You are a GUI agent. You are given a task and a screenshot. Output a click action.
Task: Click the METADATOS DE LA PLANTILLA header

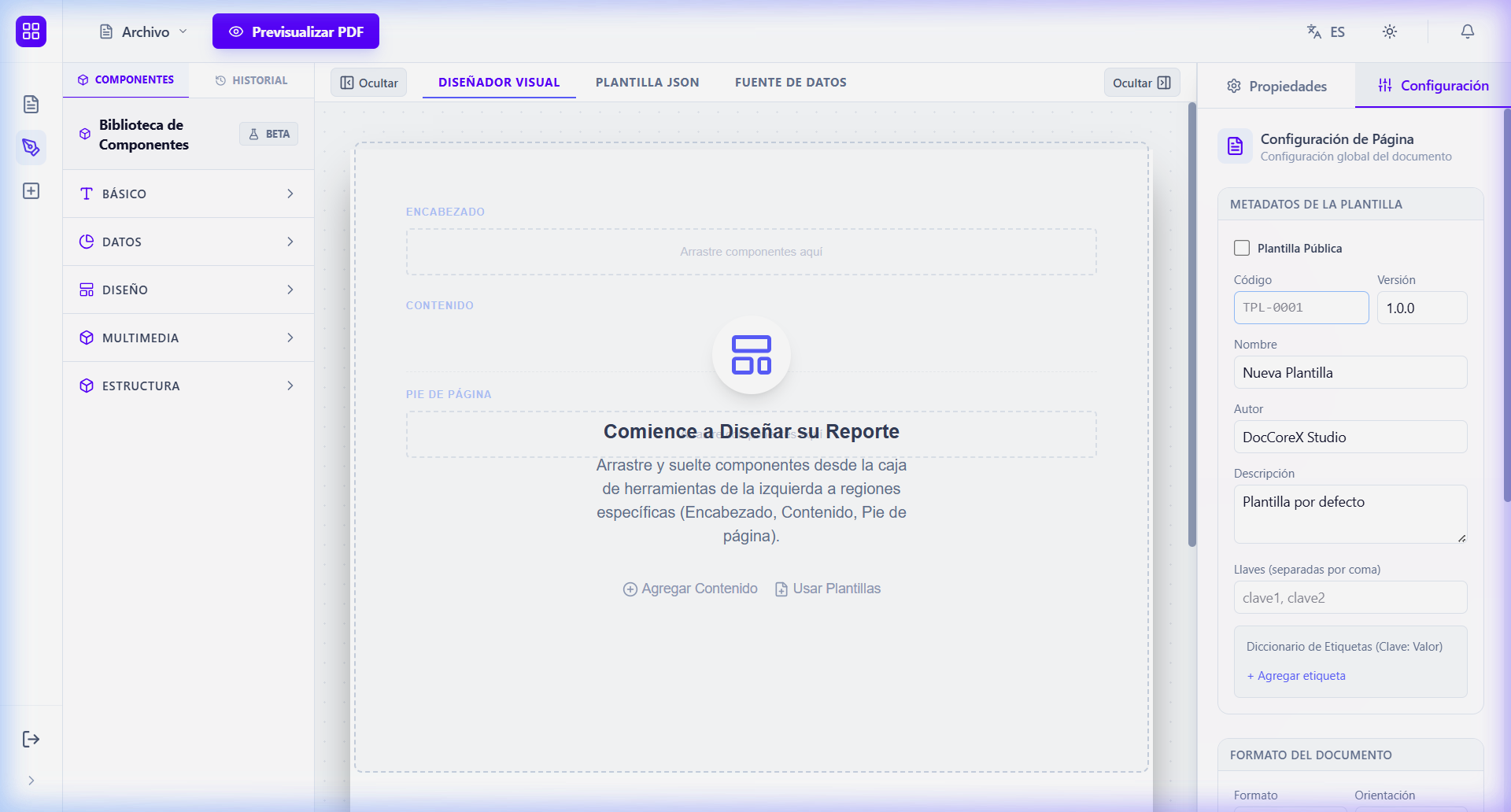pyautogui.click(x=1350, y=204)
